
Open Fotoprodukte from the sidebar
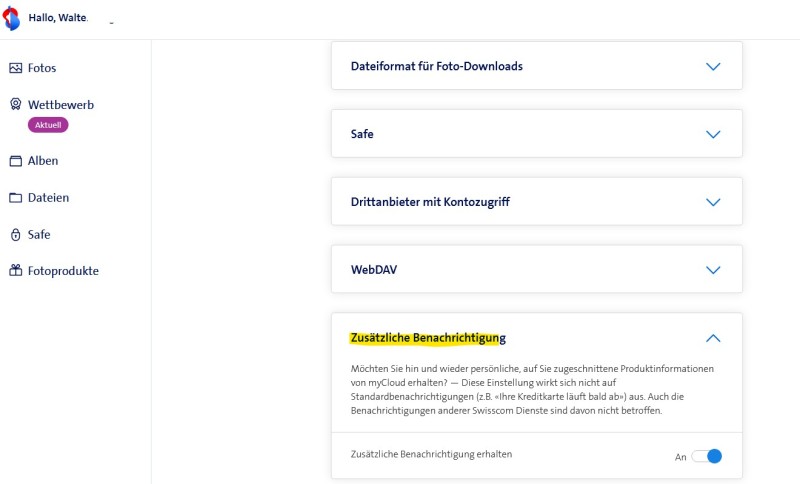coord(63,271)
